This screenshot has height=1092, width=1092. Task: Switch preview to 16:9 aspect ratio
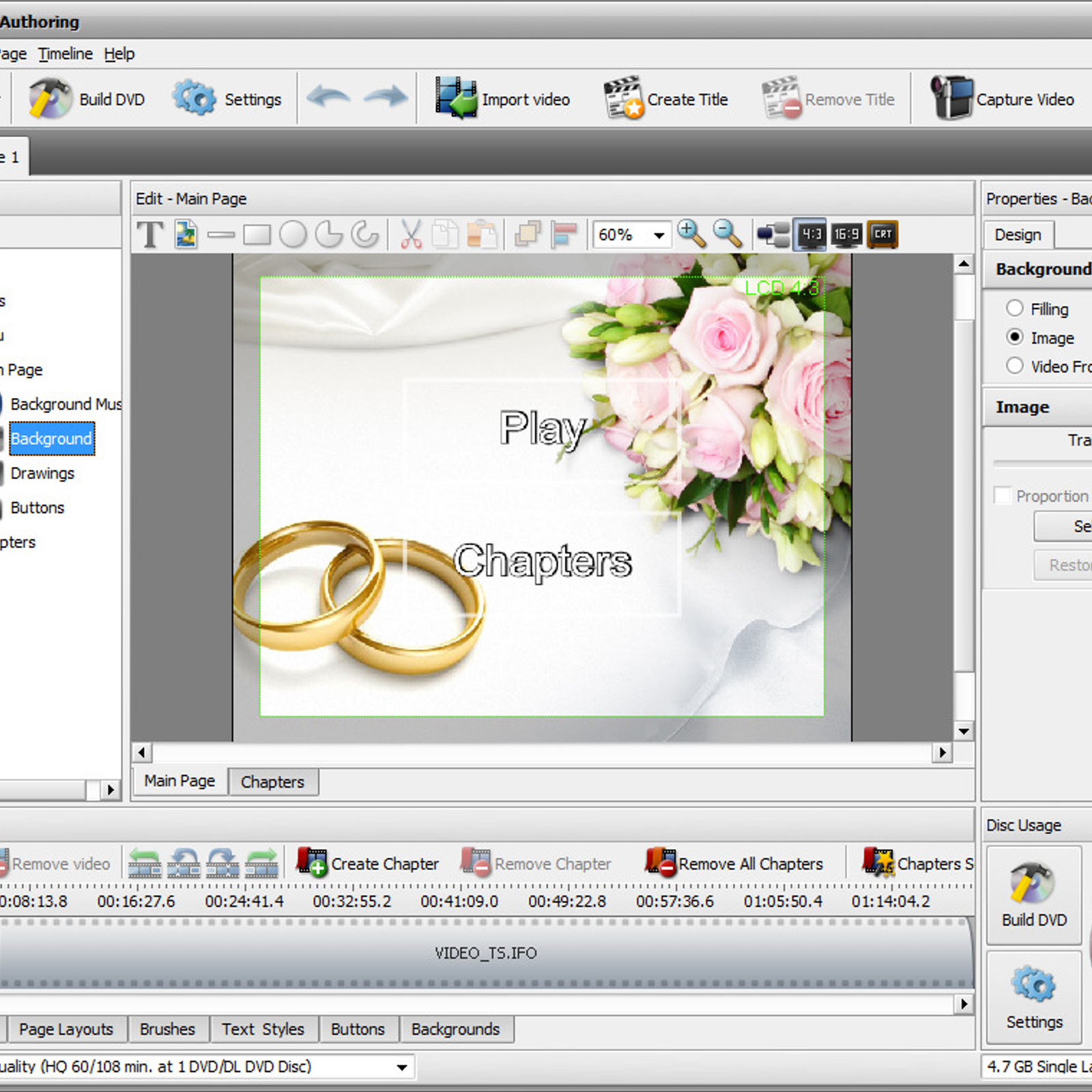(846, 235)
